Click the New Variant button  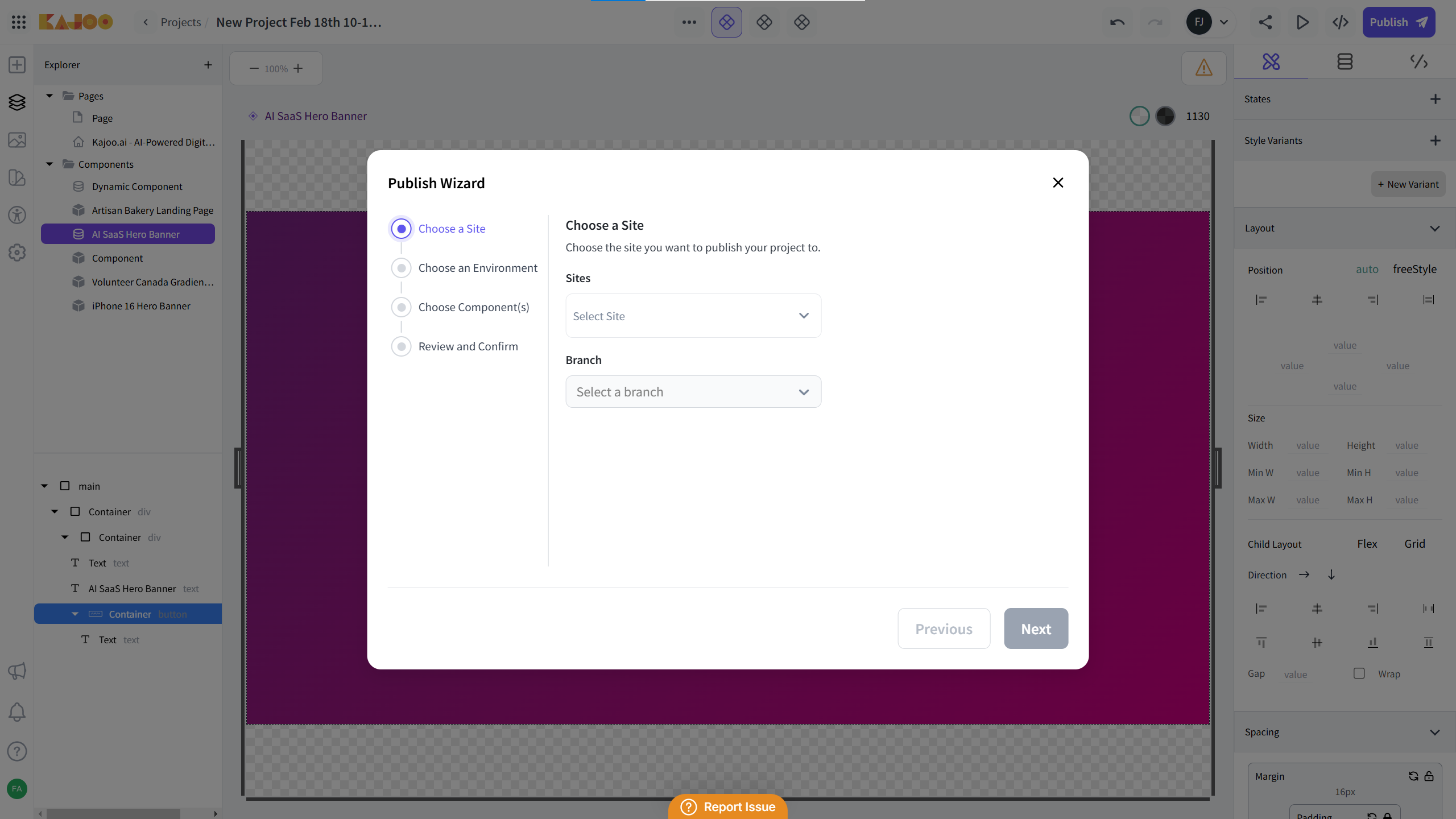(x=1408, y=184)
